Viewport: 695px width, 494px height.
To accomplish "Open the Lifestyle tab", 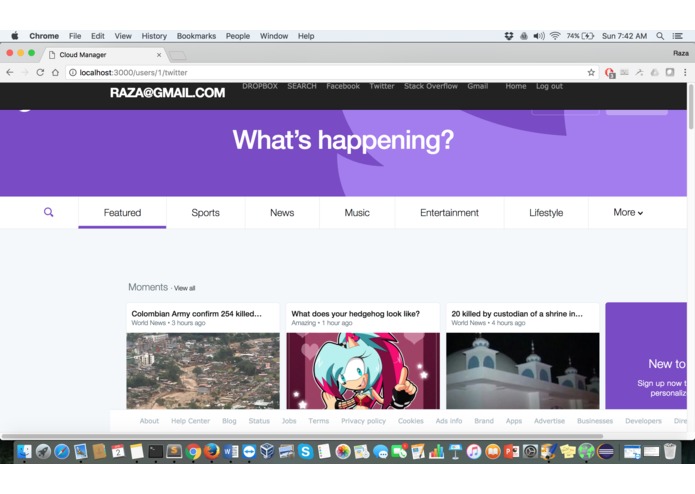I will click(546, 213).
